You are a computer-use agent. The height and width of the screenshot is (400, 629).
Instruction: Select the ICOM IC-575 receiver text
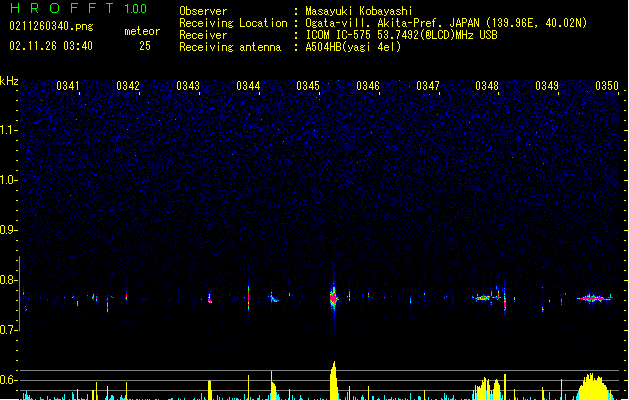(401, 35)
